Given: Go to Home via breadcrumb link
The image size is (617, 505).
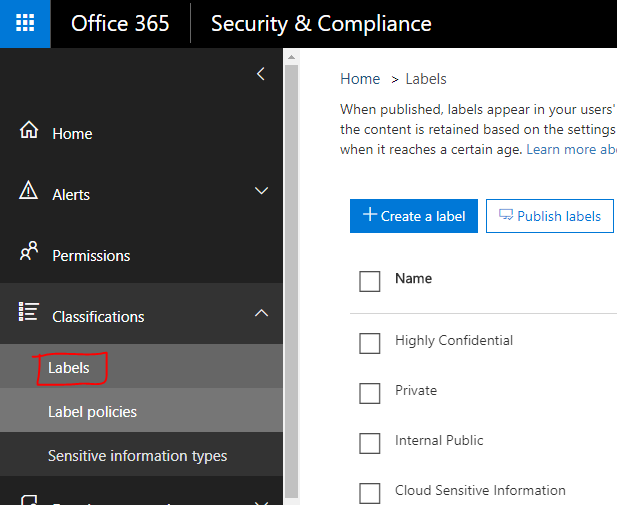Looking at the screenshot, I should 360,79.
